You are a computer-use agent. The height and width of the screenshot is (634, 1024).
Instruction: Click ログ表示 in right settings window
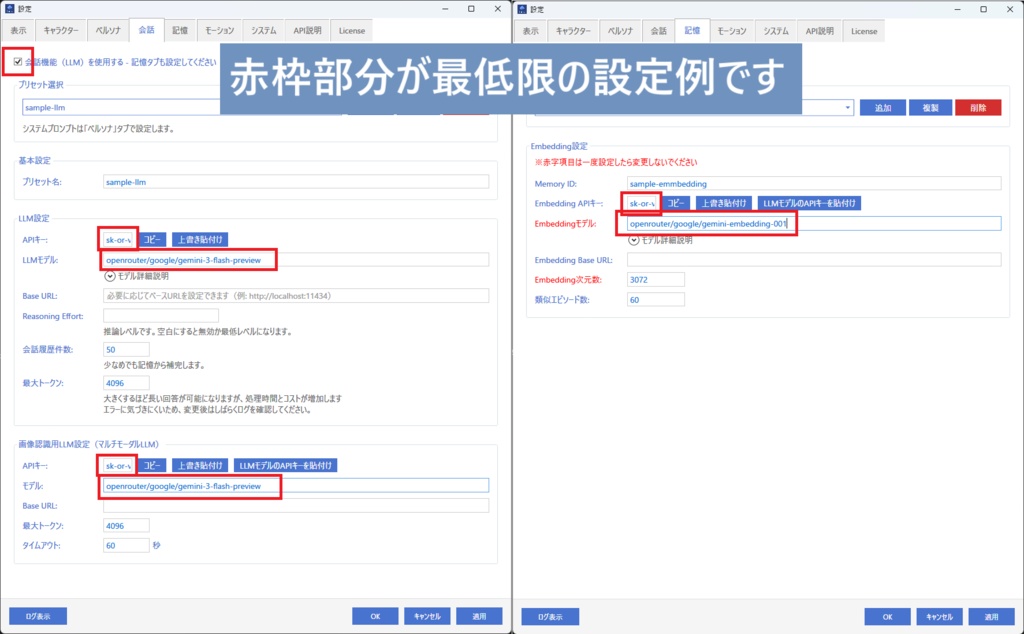click(x=550, y=617)
